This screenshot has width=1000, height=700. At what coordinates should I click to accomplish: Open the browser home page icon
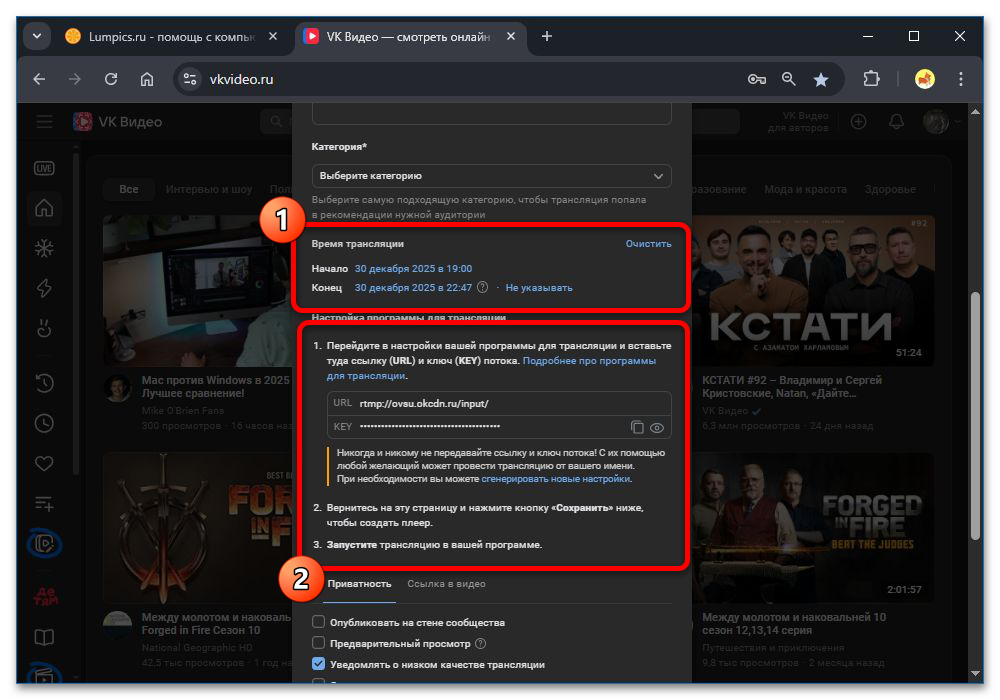click(x=147, y=79)
